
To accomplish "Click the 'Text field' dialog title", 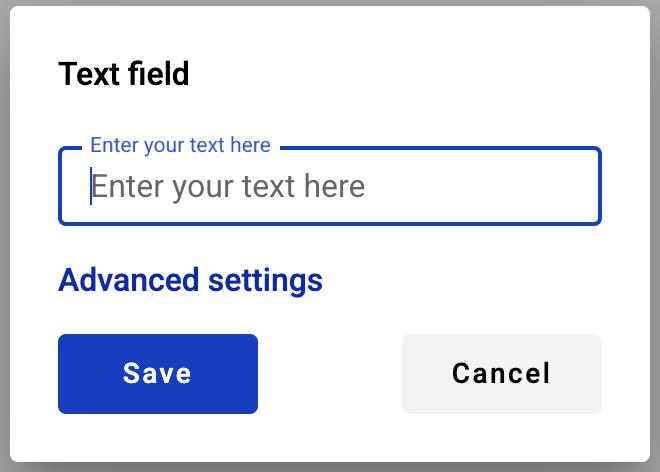I will 124,74.
